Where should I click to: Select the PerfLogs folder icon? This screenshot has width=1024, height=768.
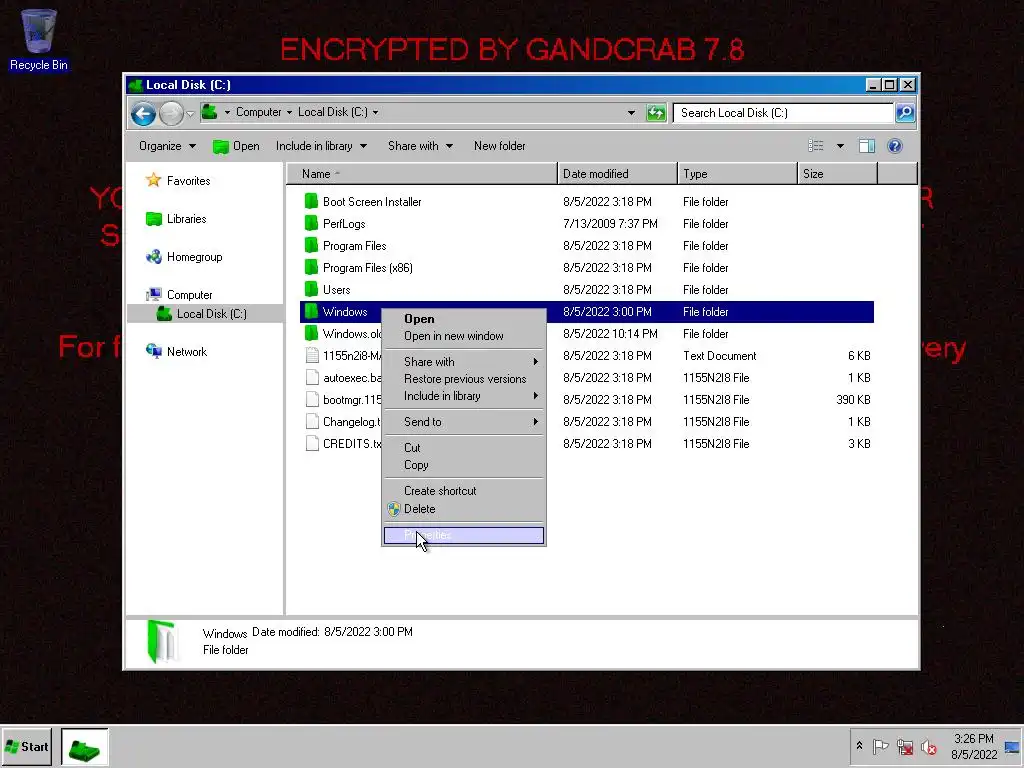(x=312, y=223)
